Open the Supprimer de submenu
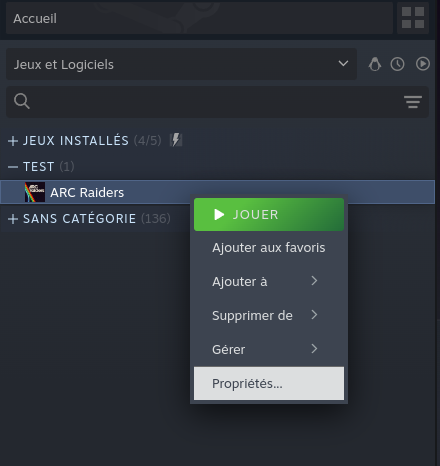The width and height of the screenshot is (440, 466). (x=269, y=316)
